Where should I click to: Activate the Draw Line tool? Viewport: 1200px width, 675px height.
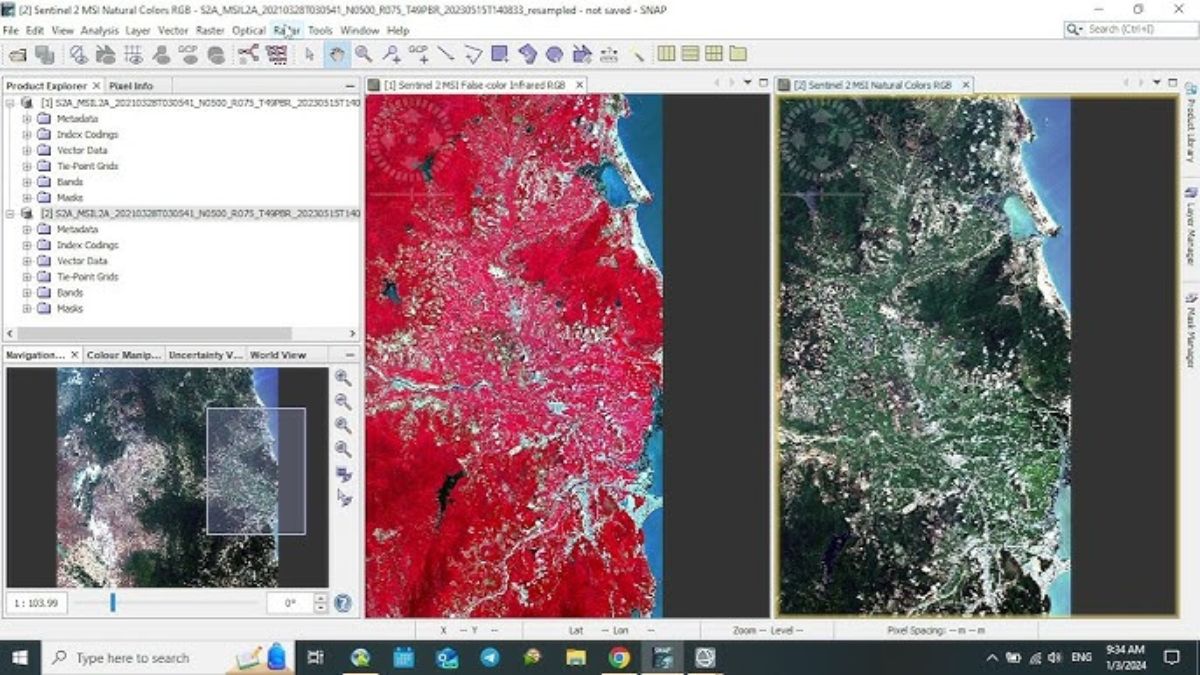tap(445, 54)
